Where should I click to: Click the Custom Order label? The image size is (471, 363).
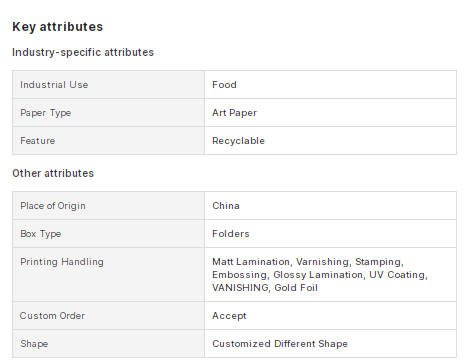point(52,316)
